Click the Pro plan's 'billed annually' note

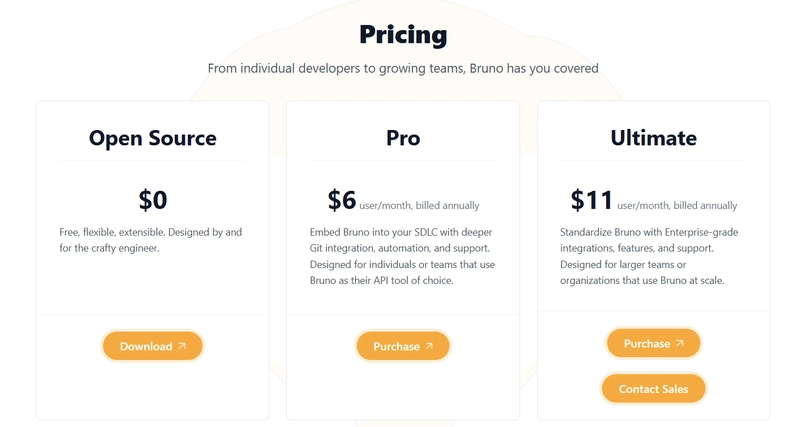(x=419, y=206)
